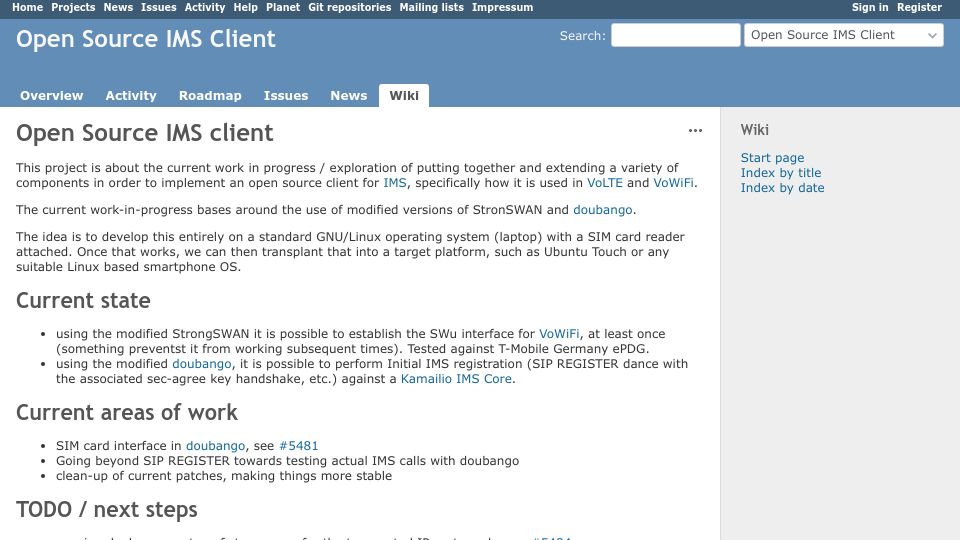Follow the doubango link after StronSWAN
This screenshot has width=960, height=540.
602,210
